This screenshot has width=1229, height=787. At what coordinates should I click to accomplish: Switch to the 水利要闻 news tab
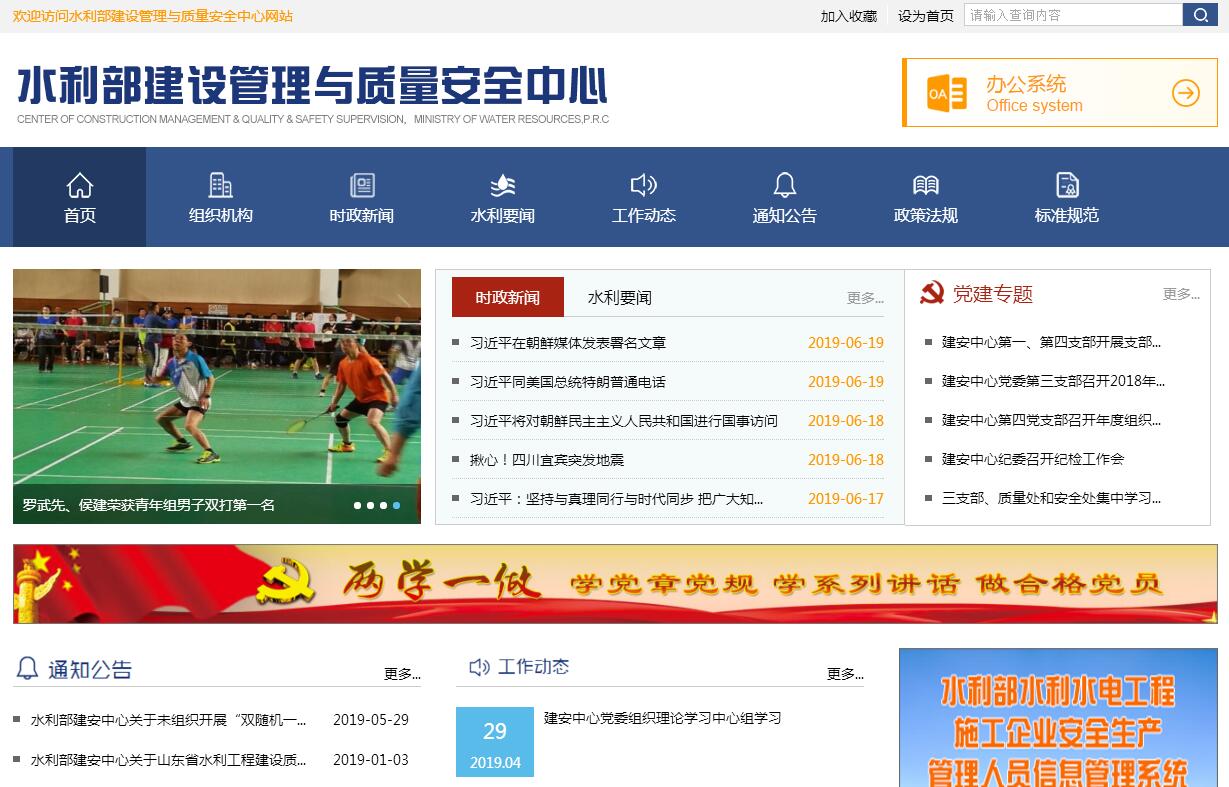point(619,298)
